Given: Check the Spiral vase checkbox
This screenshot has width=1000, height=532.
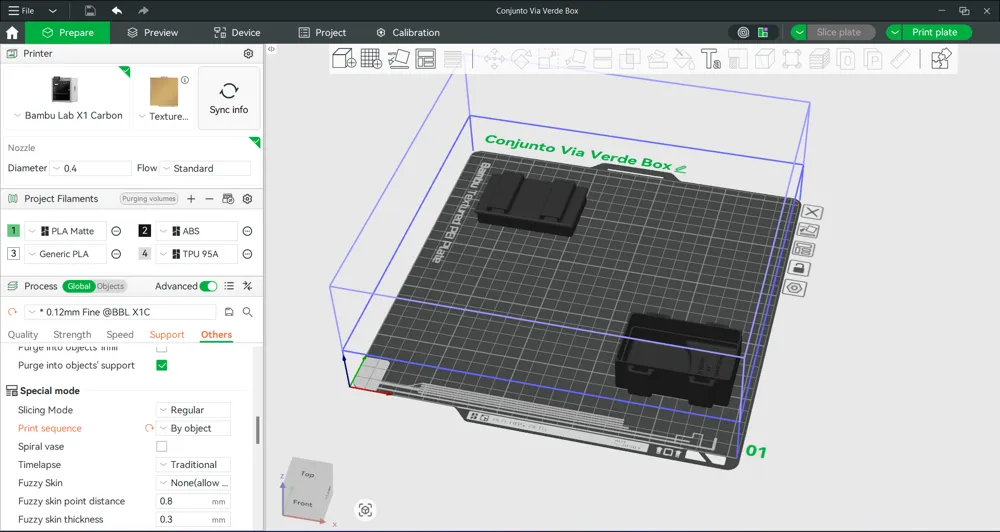Looking at the screenshot, I should (162, 447).
